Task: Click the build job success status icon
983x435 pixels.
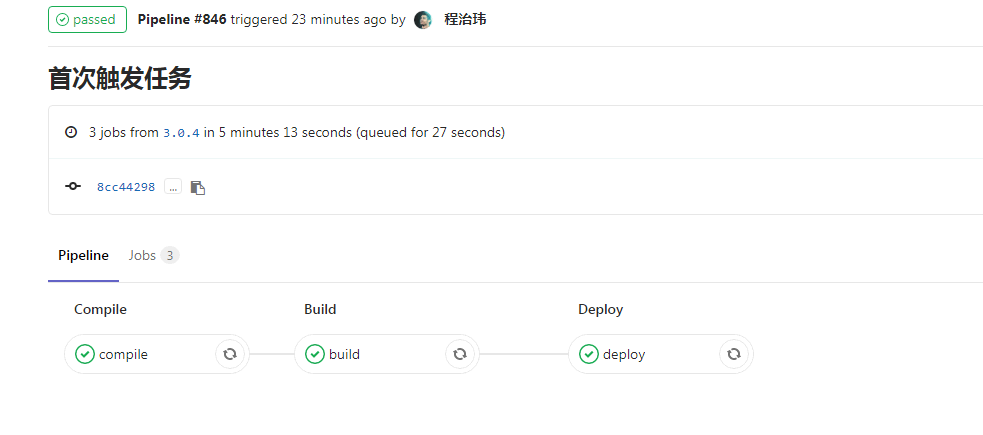Action: click(315, 354)
